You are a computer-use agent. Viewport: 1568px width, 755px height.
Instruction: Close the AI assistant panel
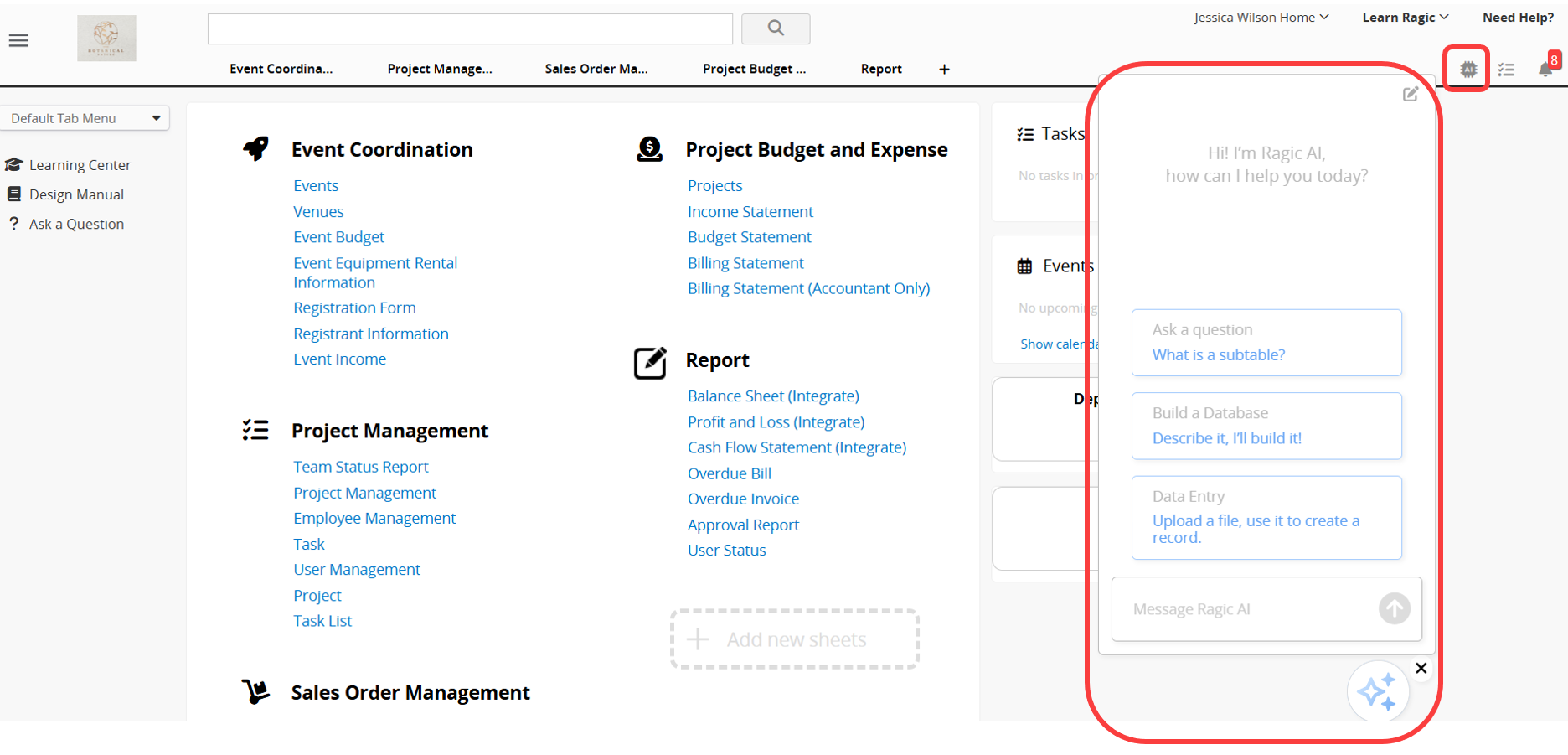pyautogui.click(x=1421, y=668)
